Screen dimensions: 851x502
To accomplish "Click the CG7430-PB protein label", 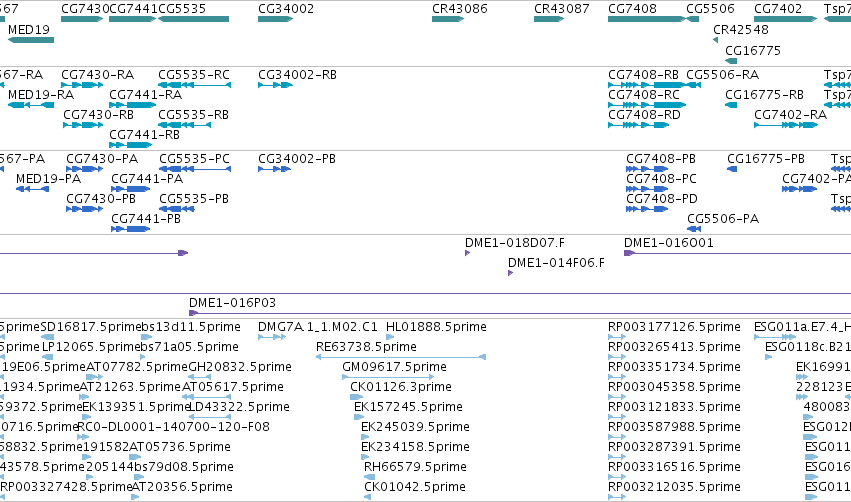I will click(x=101, y=199).
